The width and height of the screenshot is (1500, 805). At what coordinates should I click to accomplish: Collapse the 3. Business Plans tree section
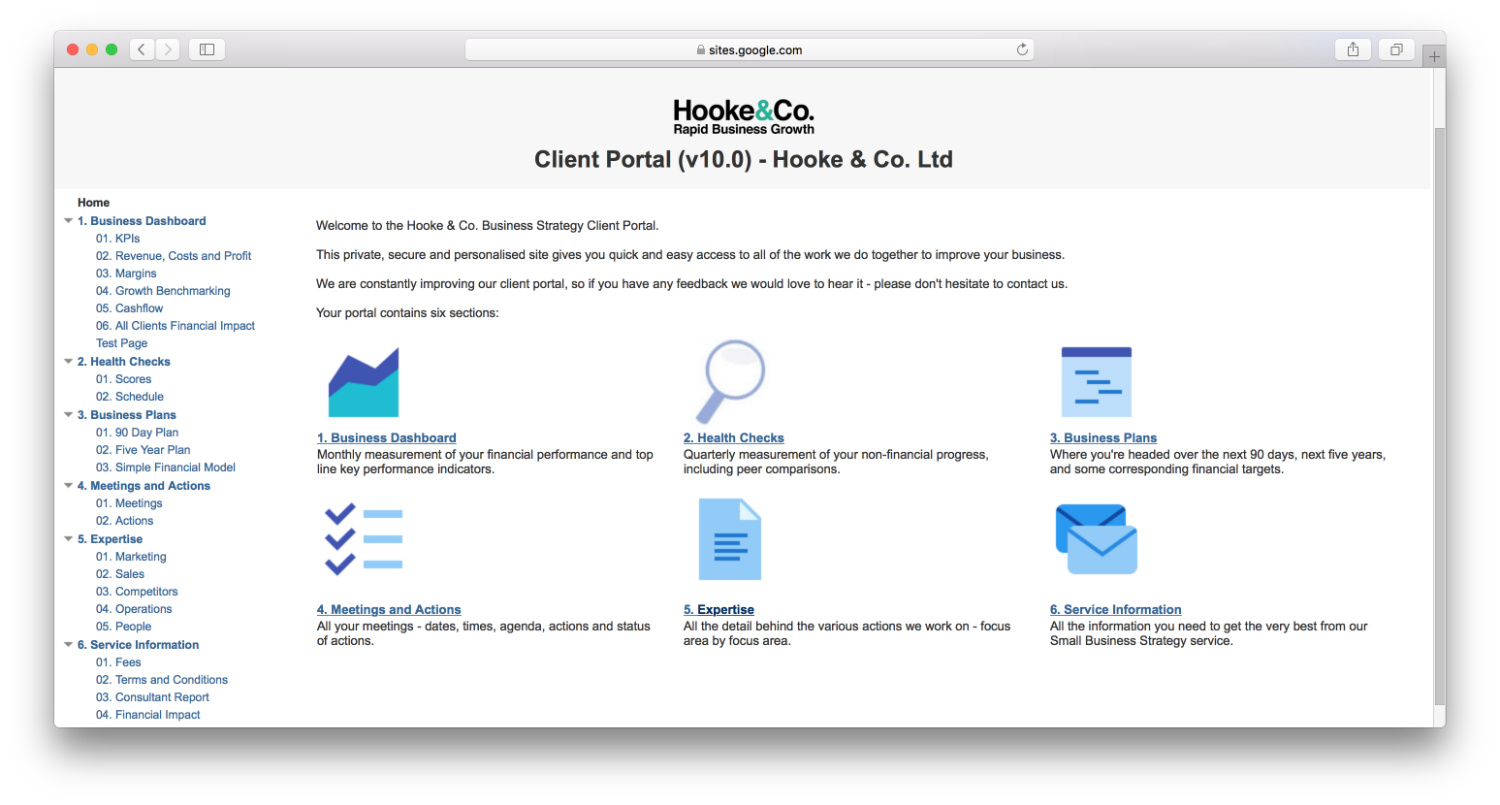point(68,415)
